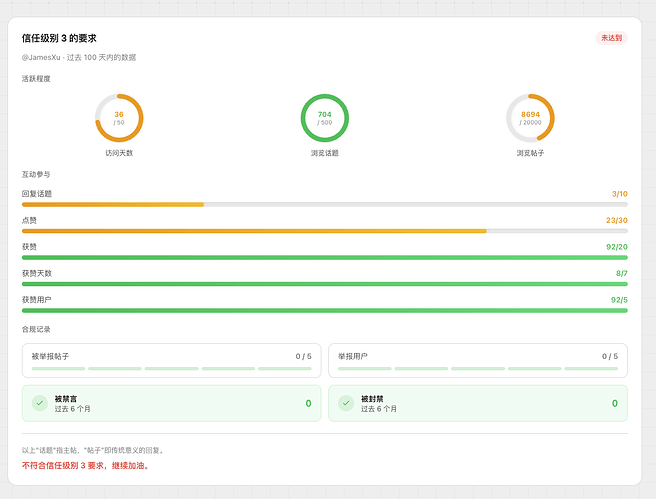
Task: Click the 访问天数 label
Action: (x=119, y=153)
